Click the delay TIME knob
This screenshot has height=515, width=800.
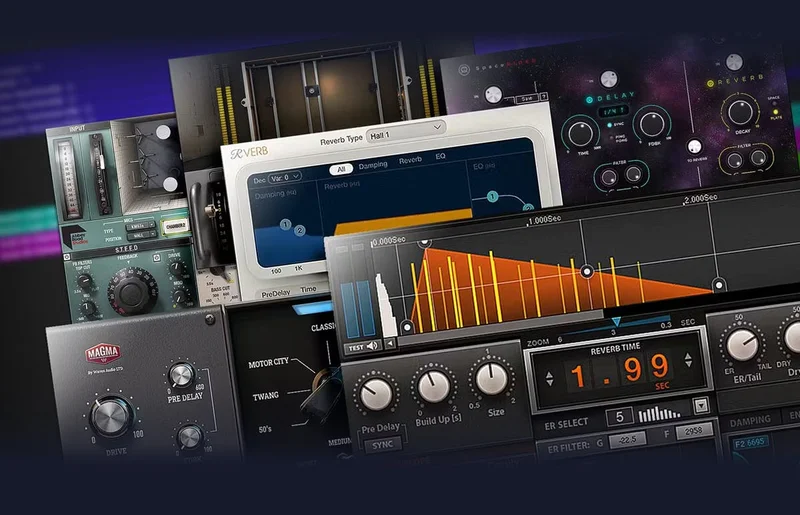(580, 134)
